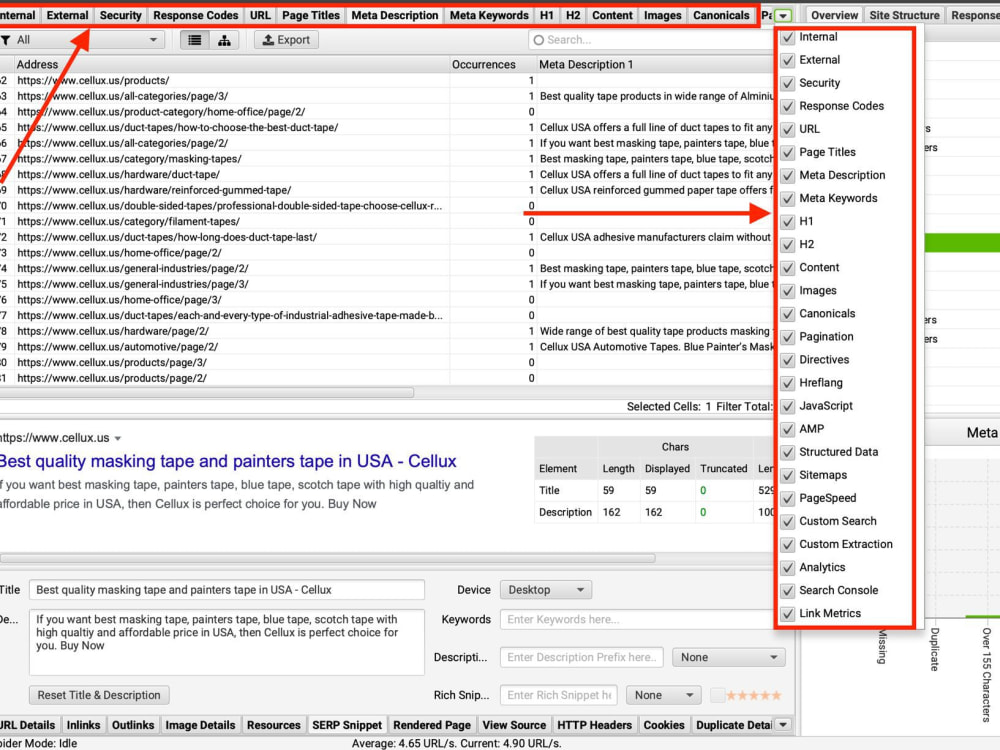Click Reset Title & Description button
Image resolution: width=1000 pixels, height=750 pixels.
pos(99,695)
